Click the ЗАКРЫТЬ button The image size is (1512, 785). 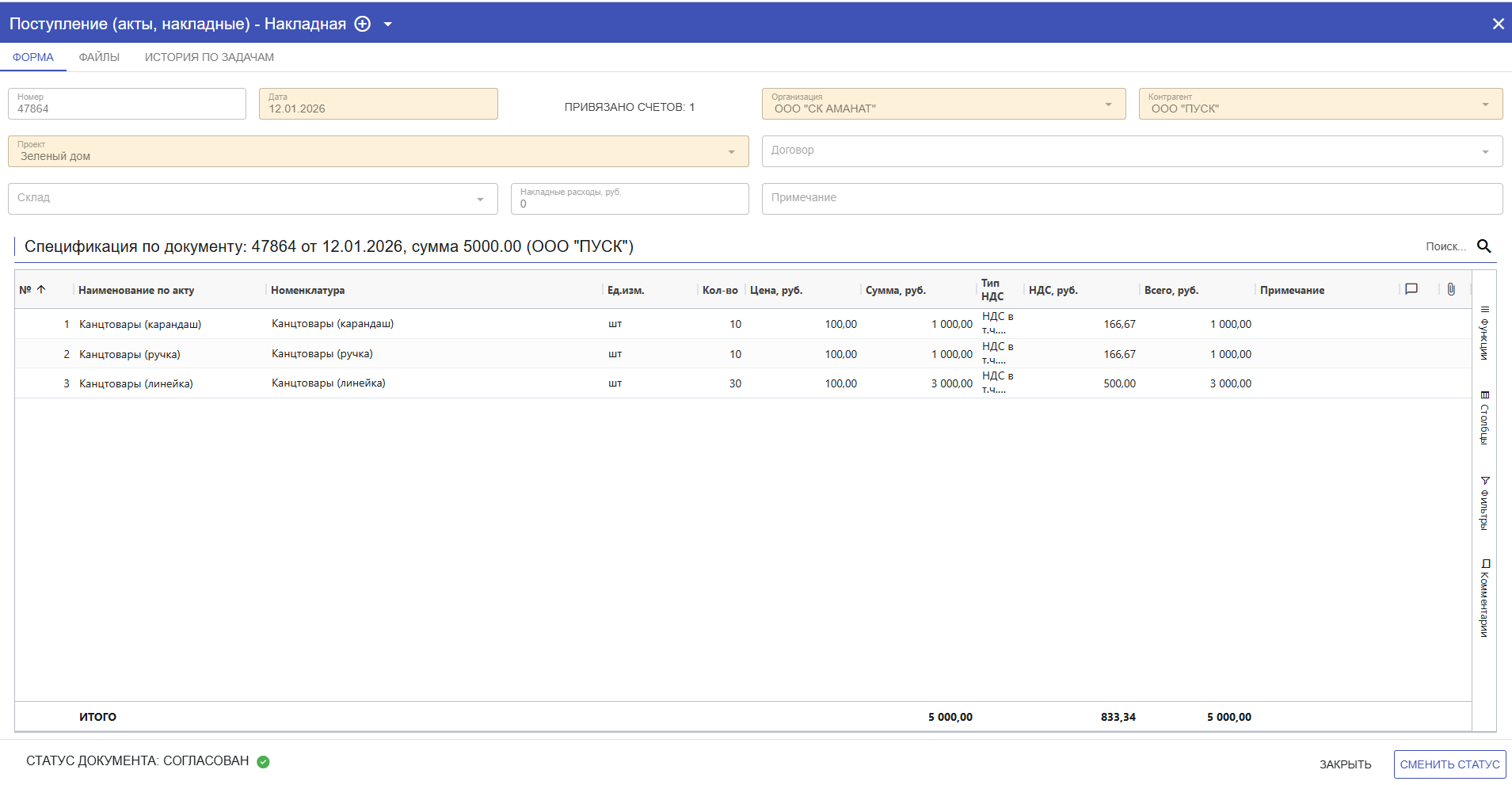(x=1345, y=764)
